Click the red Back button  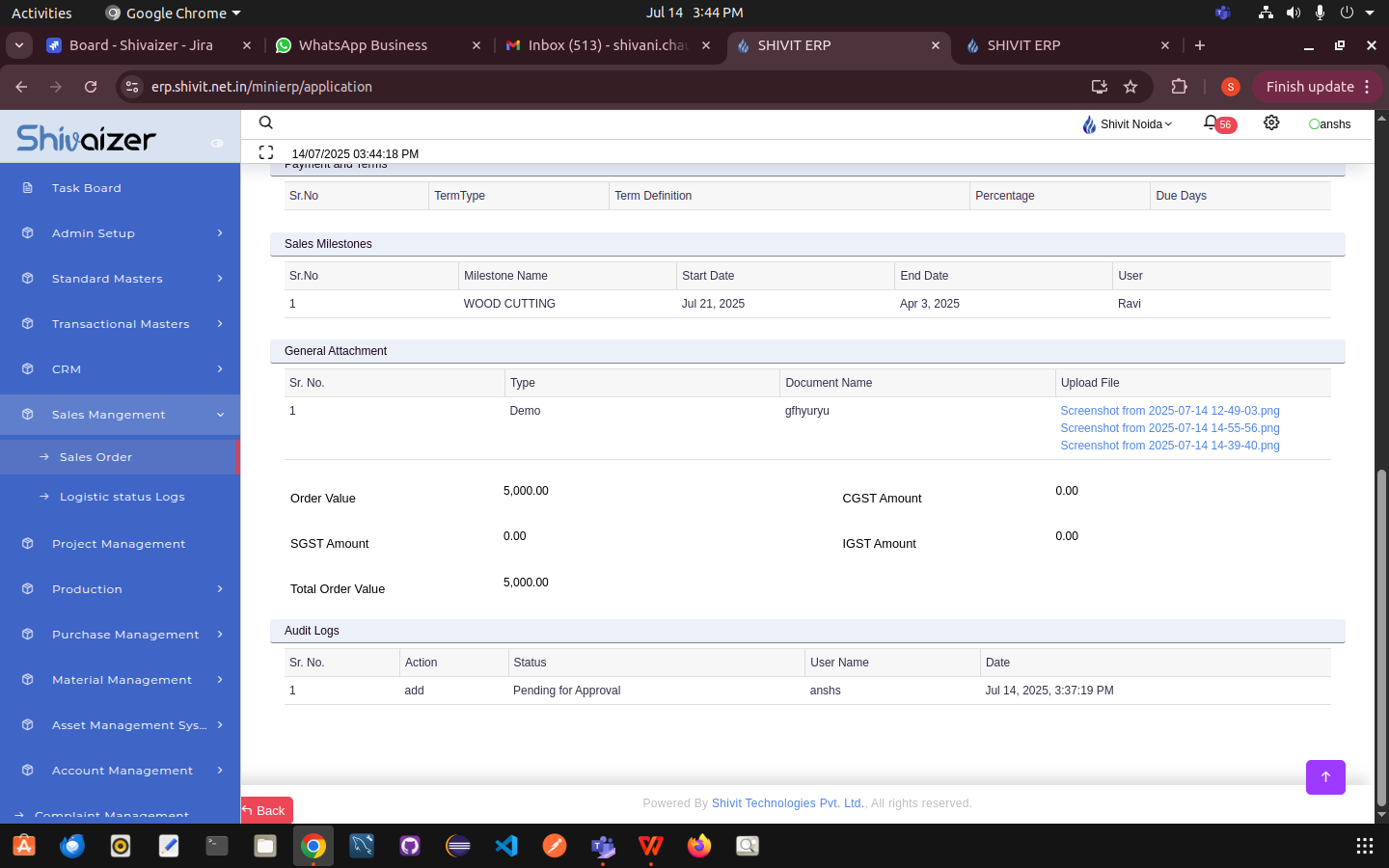(x=266, y=810)
